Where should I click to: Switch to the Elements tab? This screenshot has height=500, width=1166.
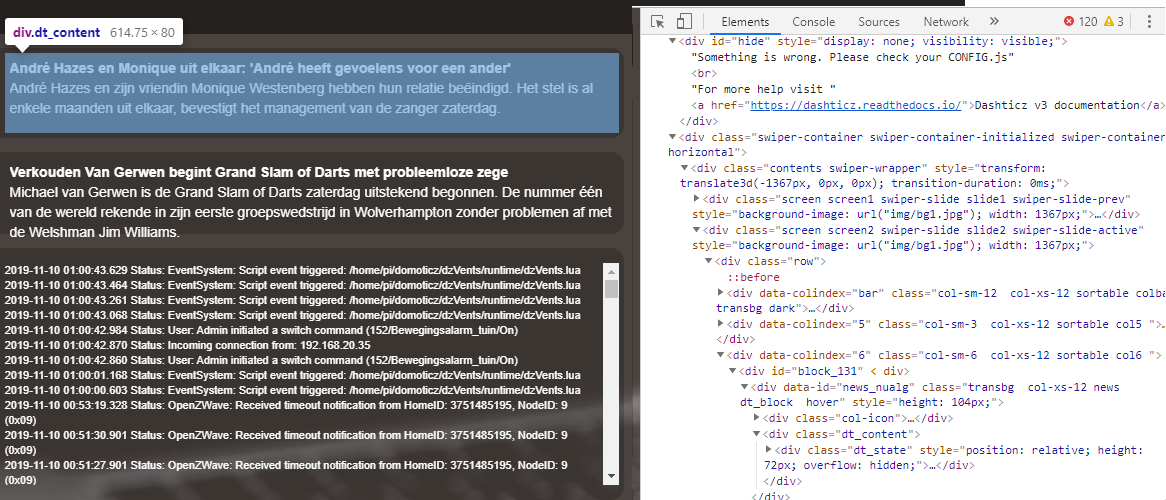click(745, 22)
